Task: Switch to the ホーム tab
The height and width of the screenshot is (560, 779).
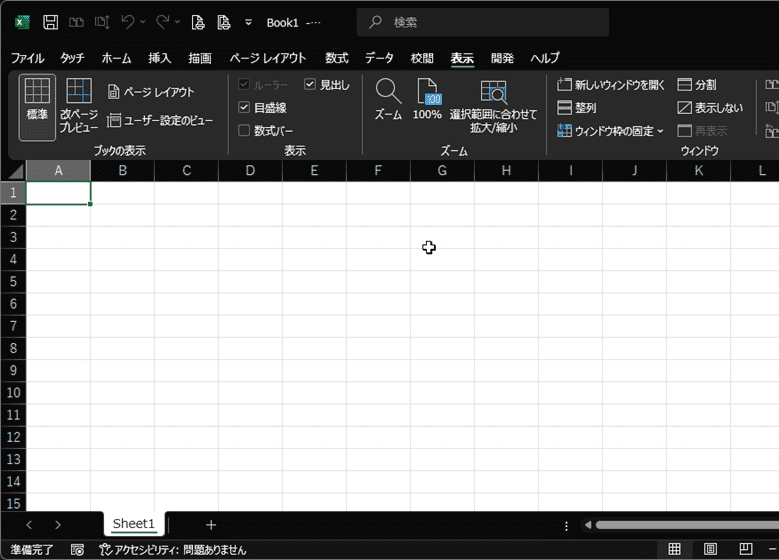Action: click(x=116, y=58)
